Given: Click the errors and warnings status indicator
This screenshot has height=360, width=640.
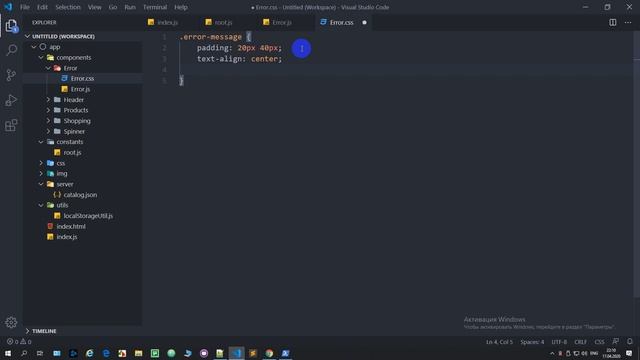Looking at the screenshot, I should [x=19, y=342].
